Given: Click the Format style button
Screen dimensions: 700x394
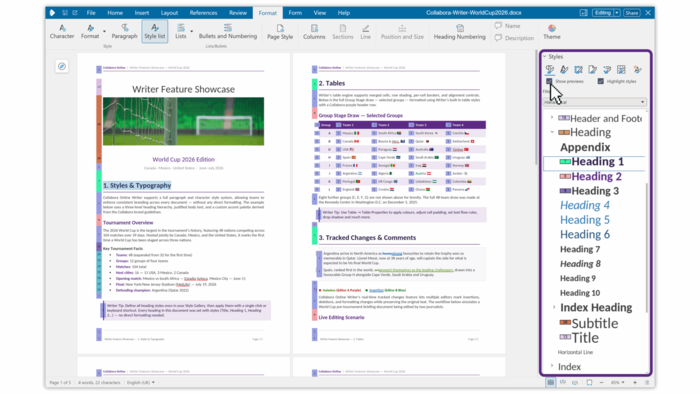Looking at the screenshot, I should 90,32.
